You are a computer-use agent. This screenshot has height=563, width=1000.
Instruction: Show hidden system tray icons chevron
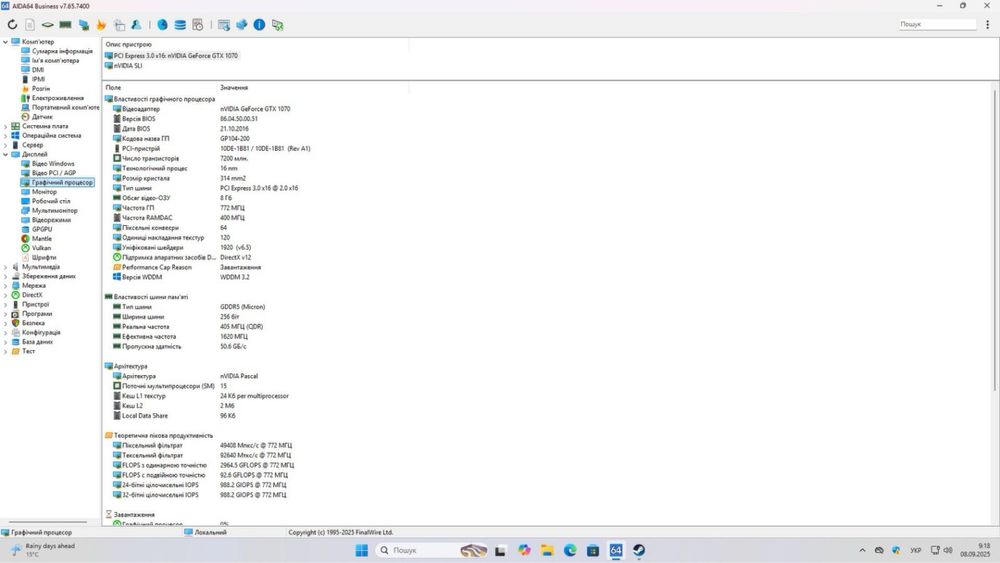click(862, 550)
